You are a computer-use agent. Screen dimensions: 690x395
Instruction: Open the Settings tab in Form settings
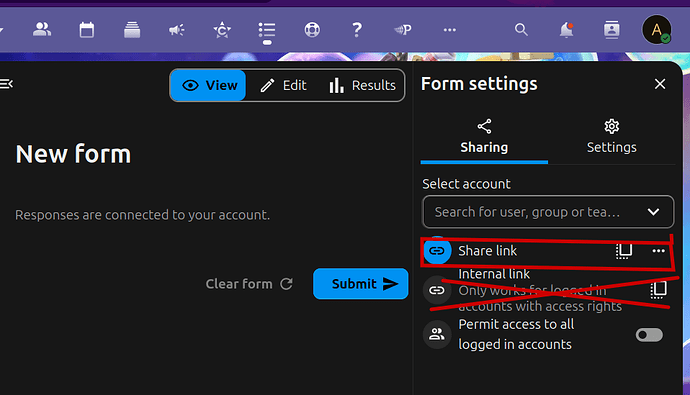[611, 137]
